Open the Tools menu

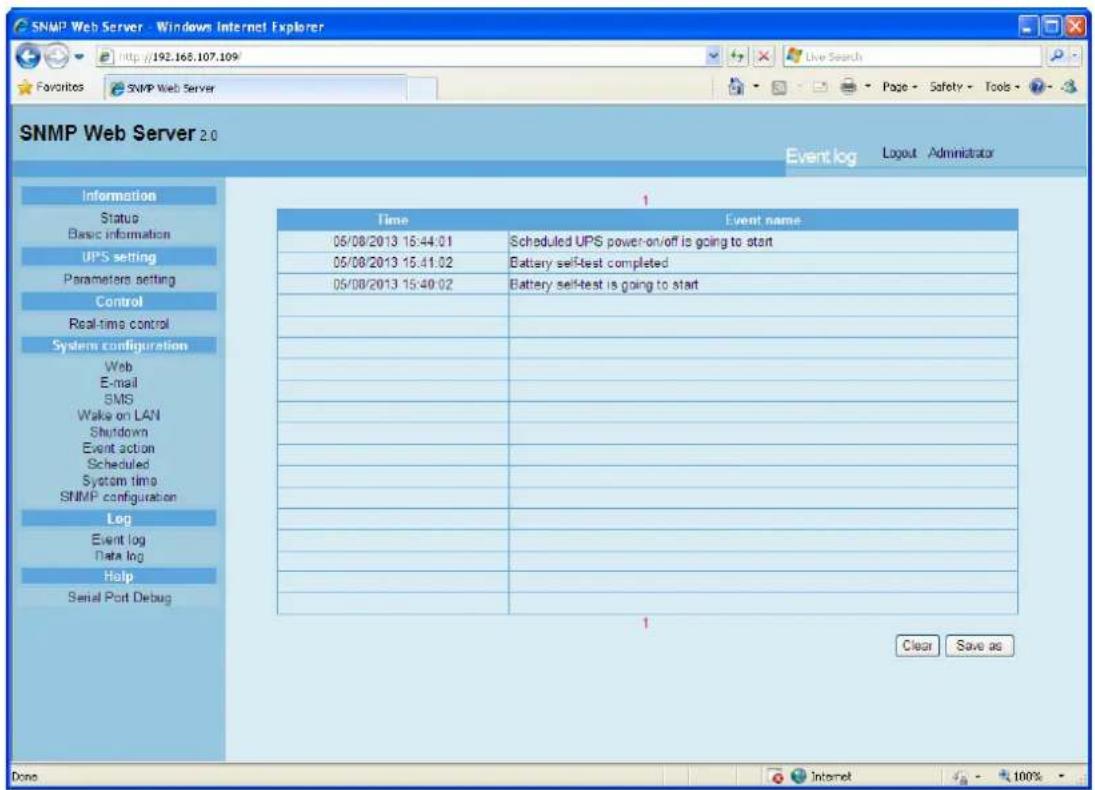coord(1002,87)
